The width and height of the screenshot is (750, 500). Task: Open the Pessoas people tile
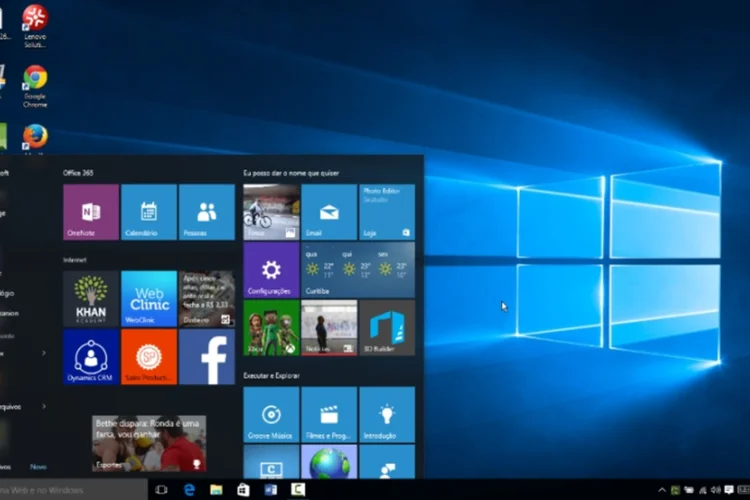[x=207, y=212]
